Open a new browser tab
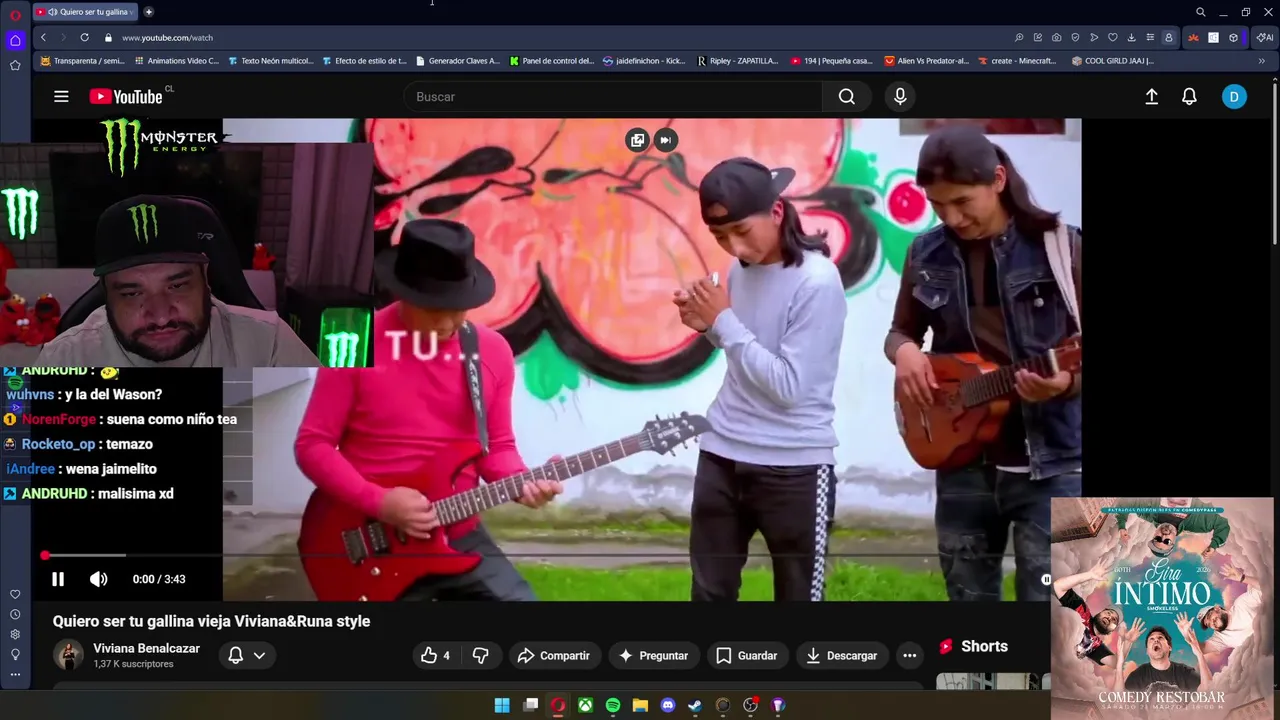1280x720 pixels. [x=149, y=12]
